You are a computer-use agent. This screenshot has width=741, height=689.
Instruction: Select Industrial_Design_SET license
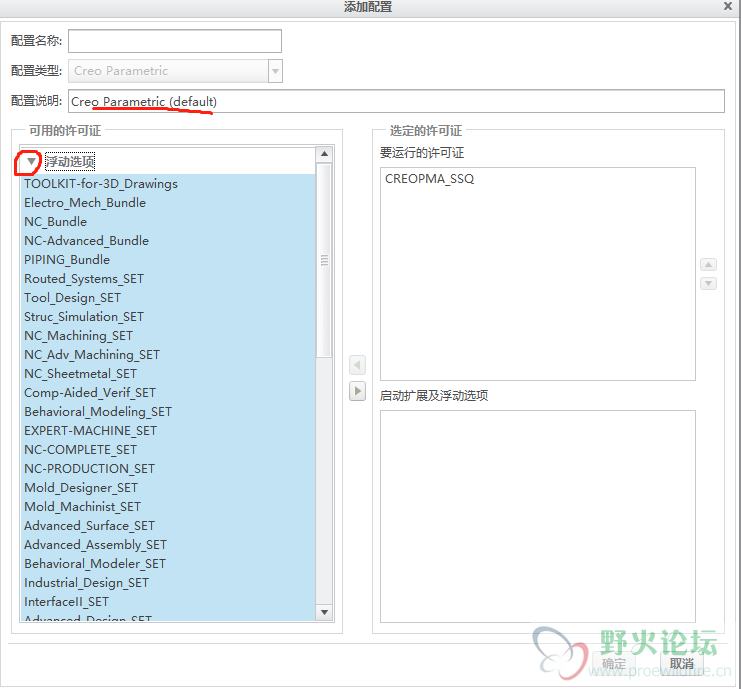point(168,583)
